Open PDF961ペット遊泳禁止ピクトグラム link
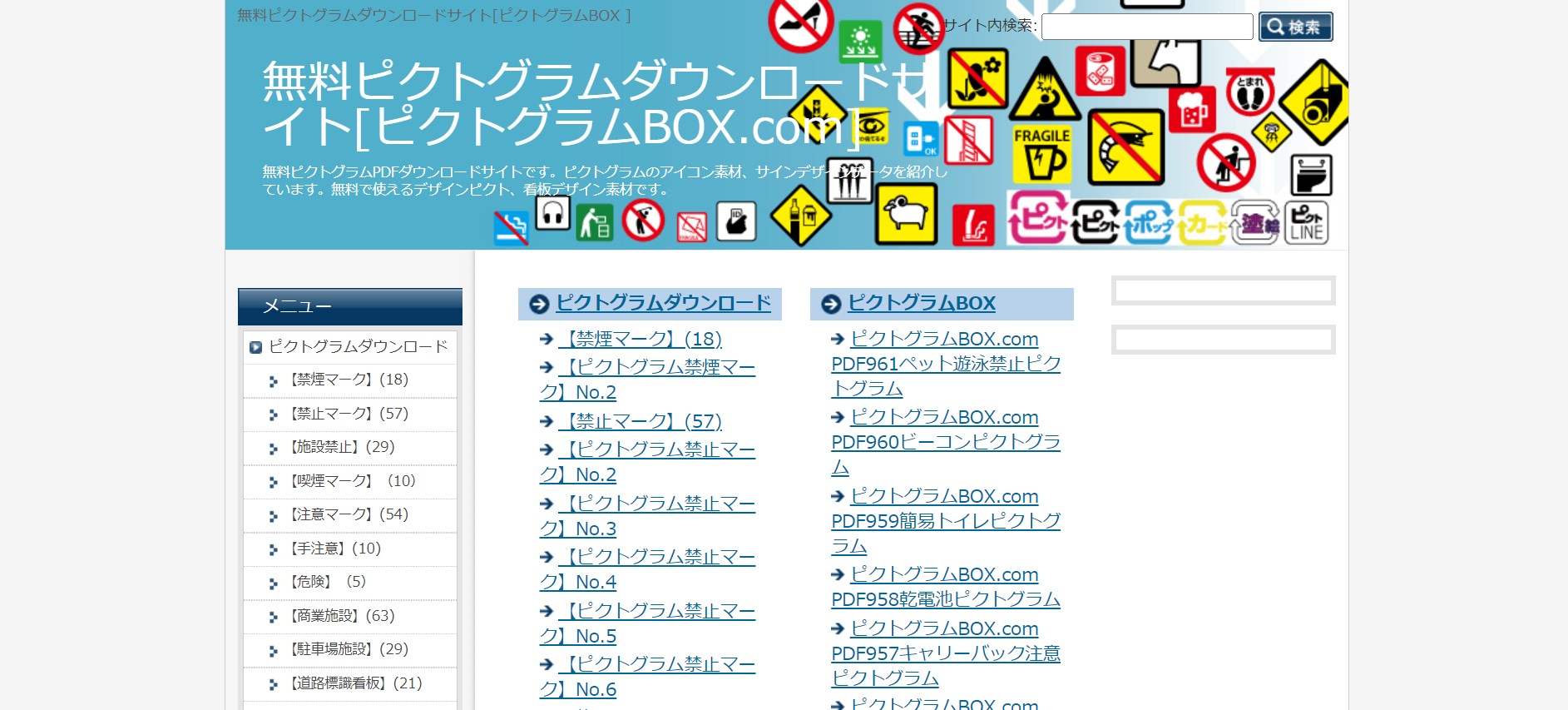The width and height of the screenshot is (1568, 710). tap(946, 364)
